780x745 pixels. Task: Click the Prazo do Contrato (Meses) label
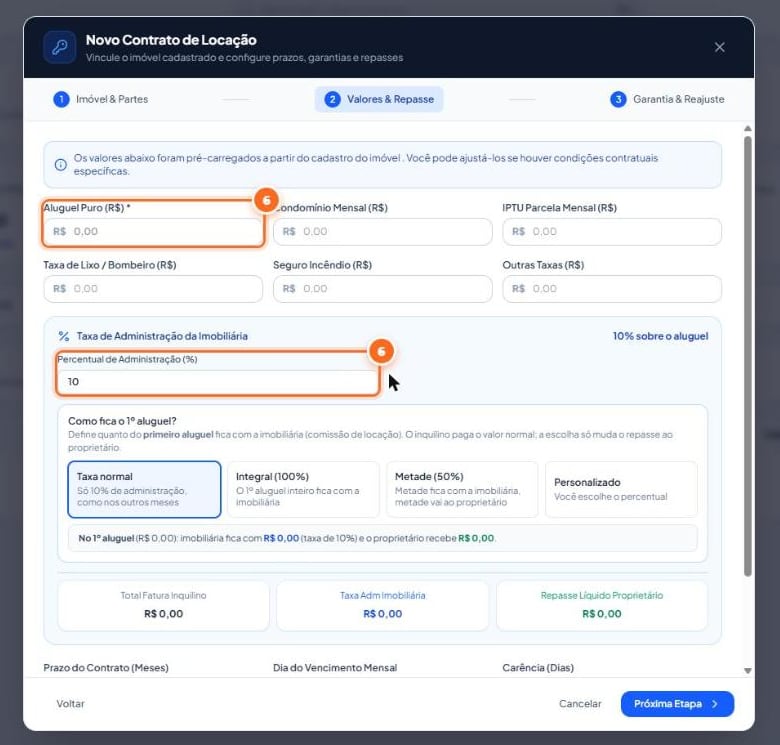(x=106, y=667)
